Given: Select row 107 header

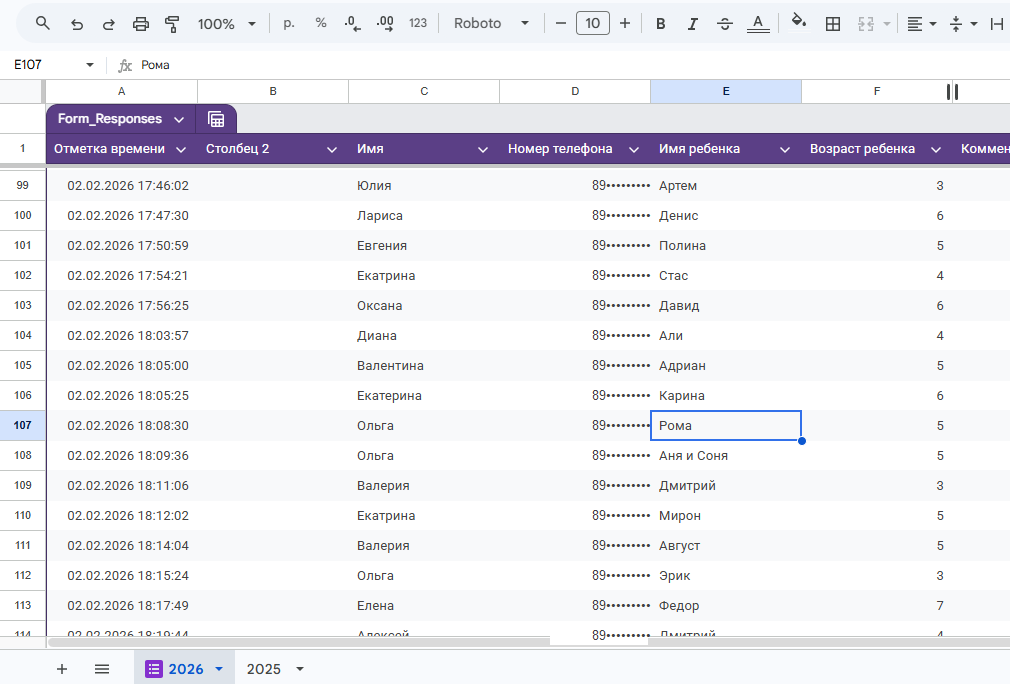Looking at the screenshot, I should 23,425.
